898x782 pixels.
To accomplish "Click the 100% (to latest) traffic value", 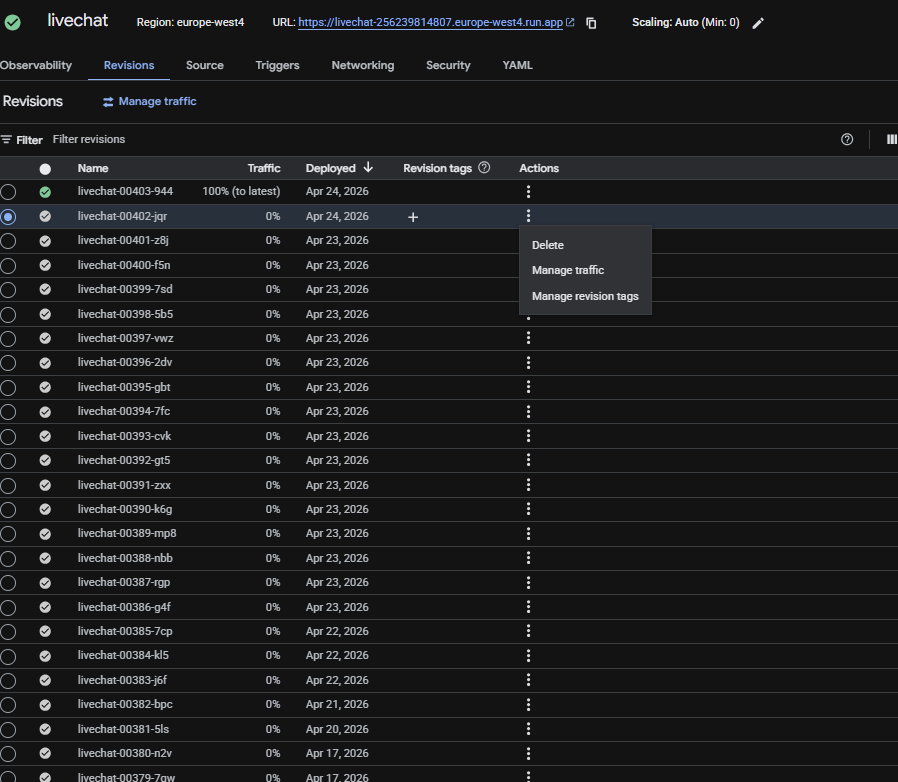I will click(x=241, y=191).
